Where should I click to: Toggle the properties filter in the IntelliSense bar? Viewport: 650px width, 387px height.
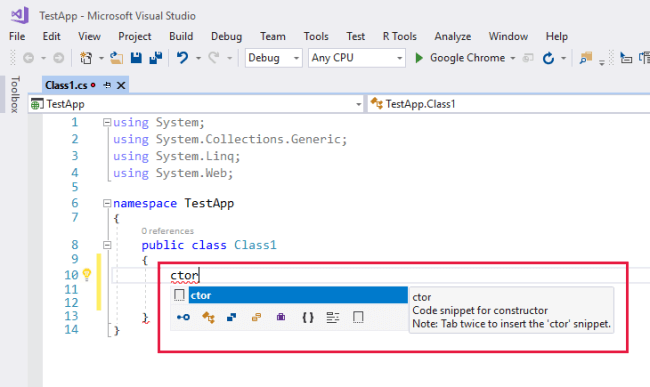tap(183, 317)
